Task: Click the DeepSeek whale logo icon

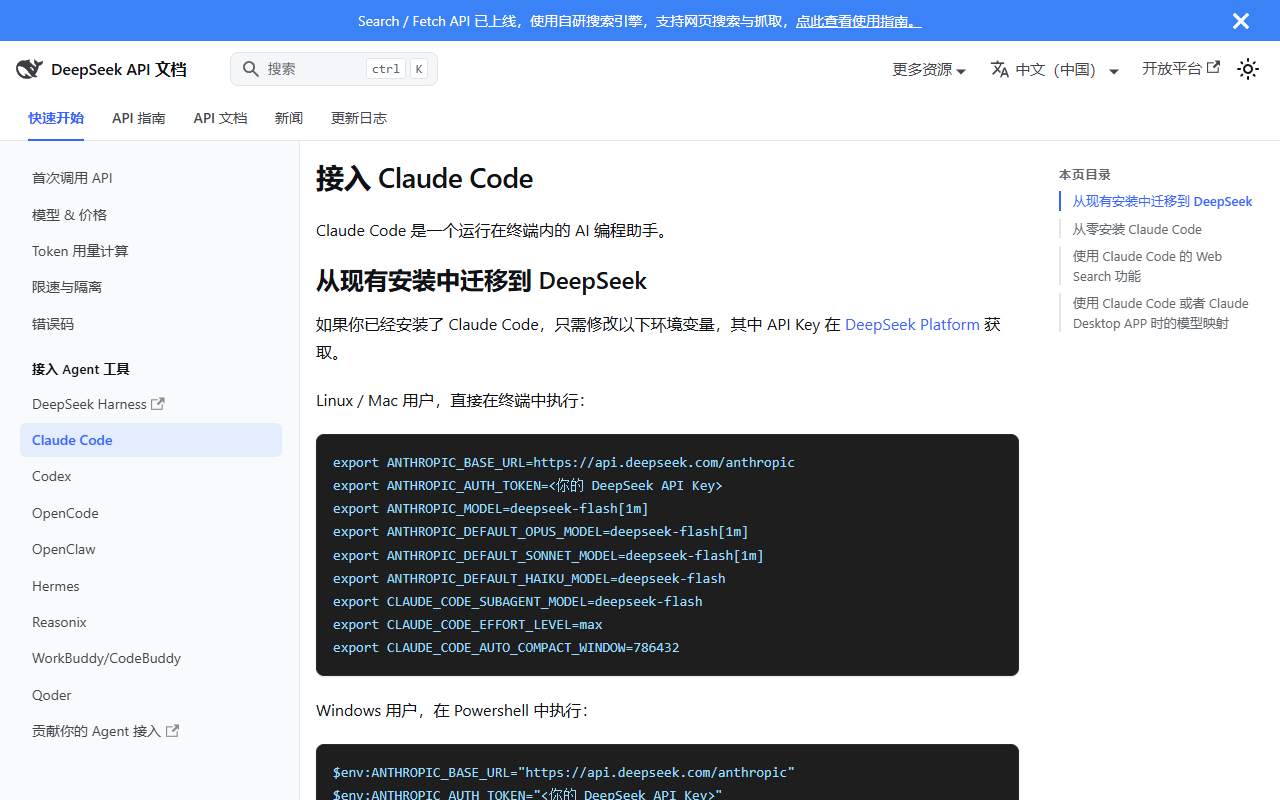Action: point(29,69)
